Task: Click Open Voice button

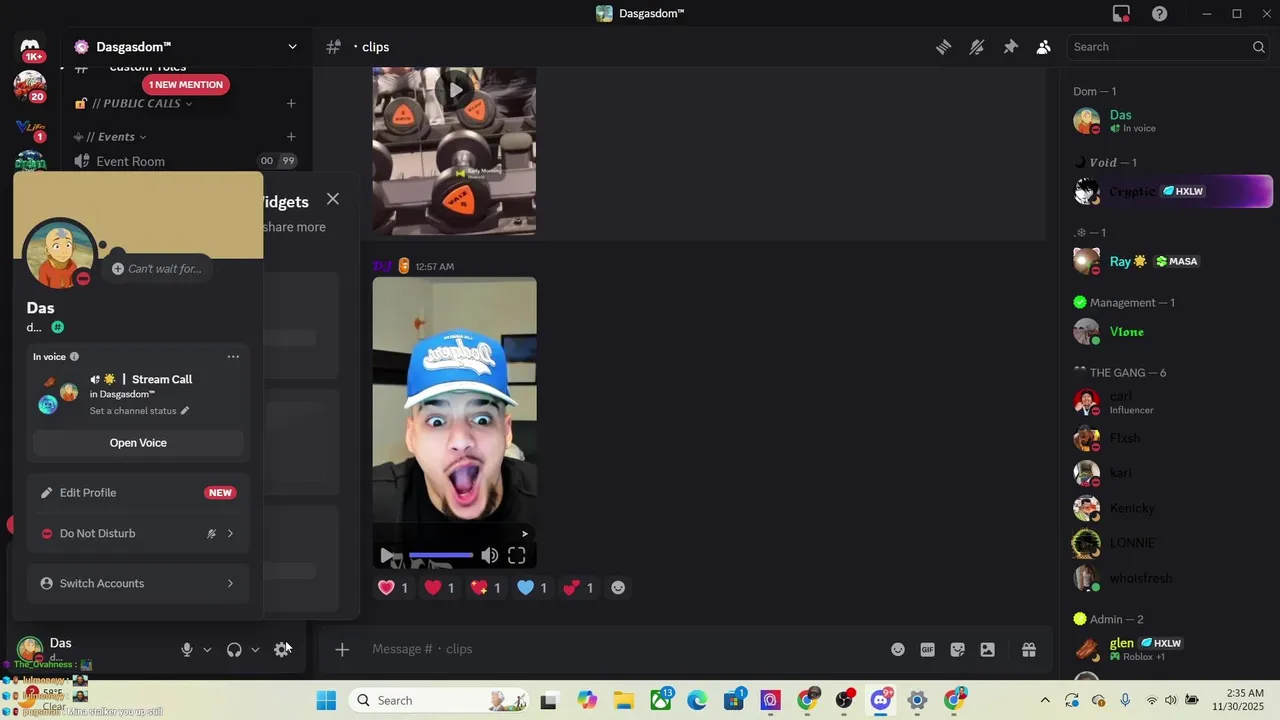Action: (138, 443)
